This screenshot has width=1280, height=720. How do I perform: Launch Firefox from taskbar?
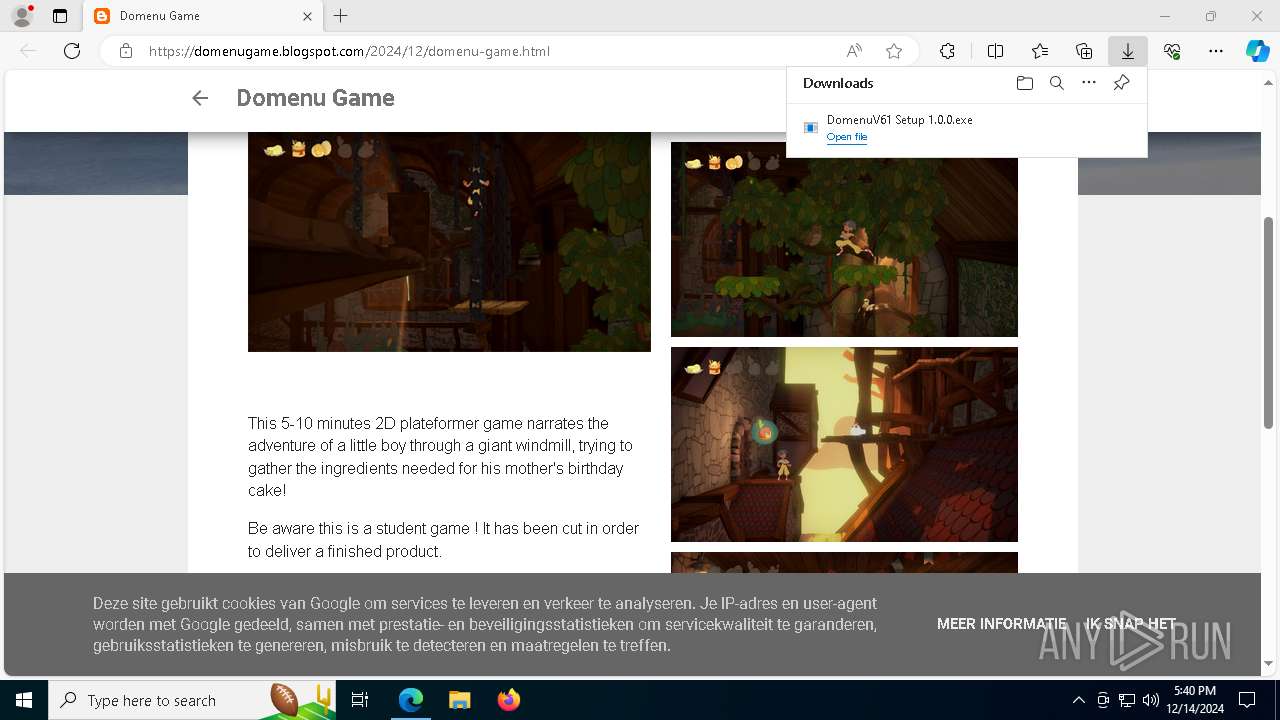[x=508, y=700]
